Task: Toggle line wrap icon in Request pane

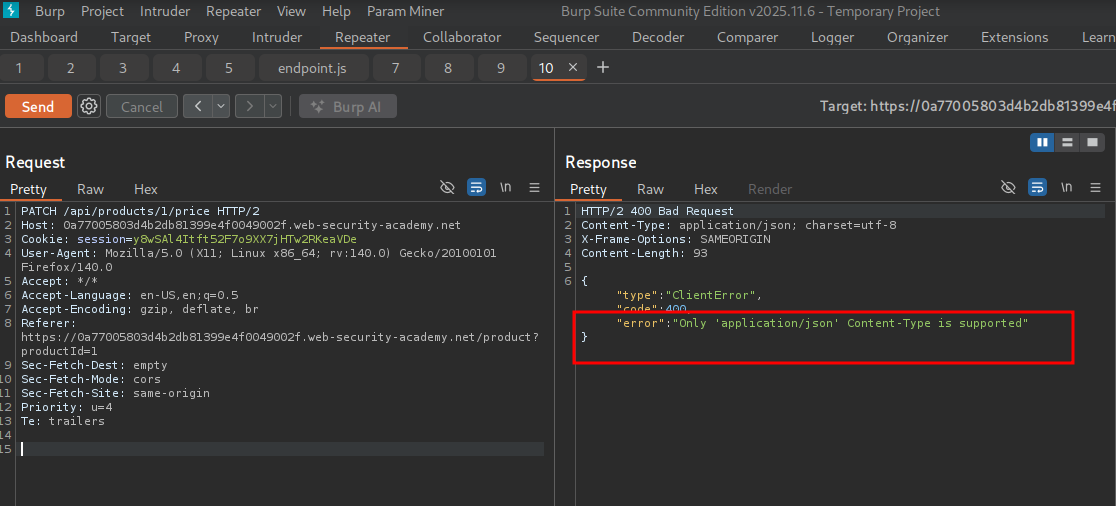Action: [476, 188]
